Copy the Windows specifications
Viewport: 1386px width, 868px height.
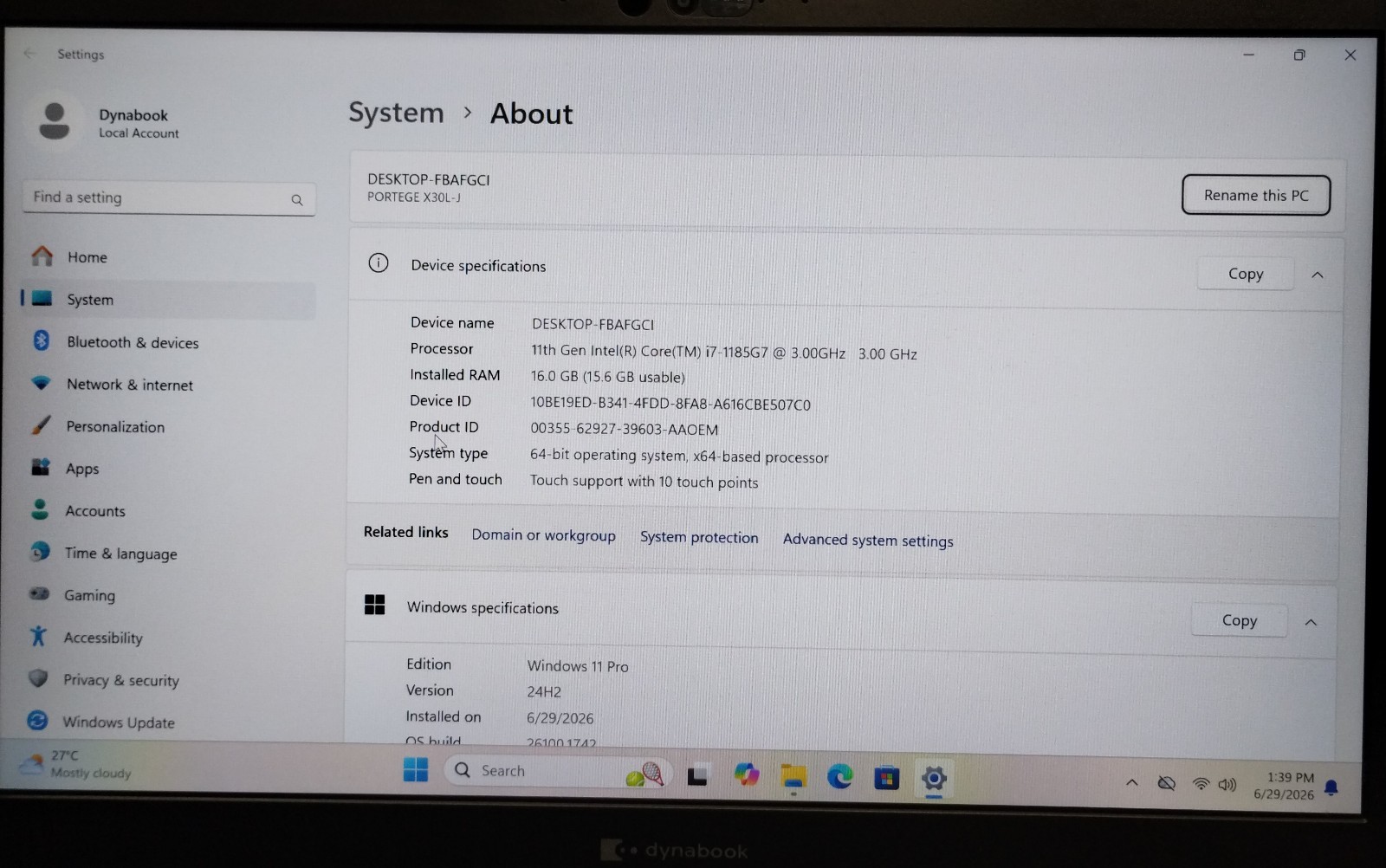(1240, 620)
